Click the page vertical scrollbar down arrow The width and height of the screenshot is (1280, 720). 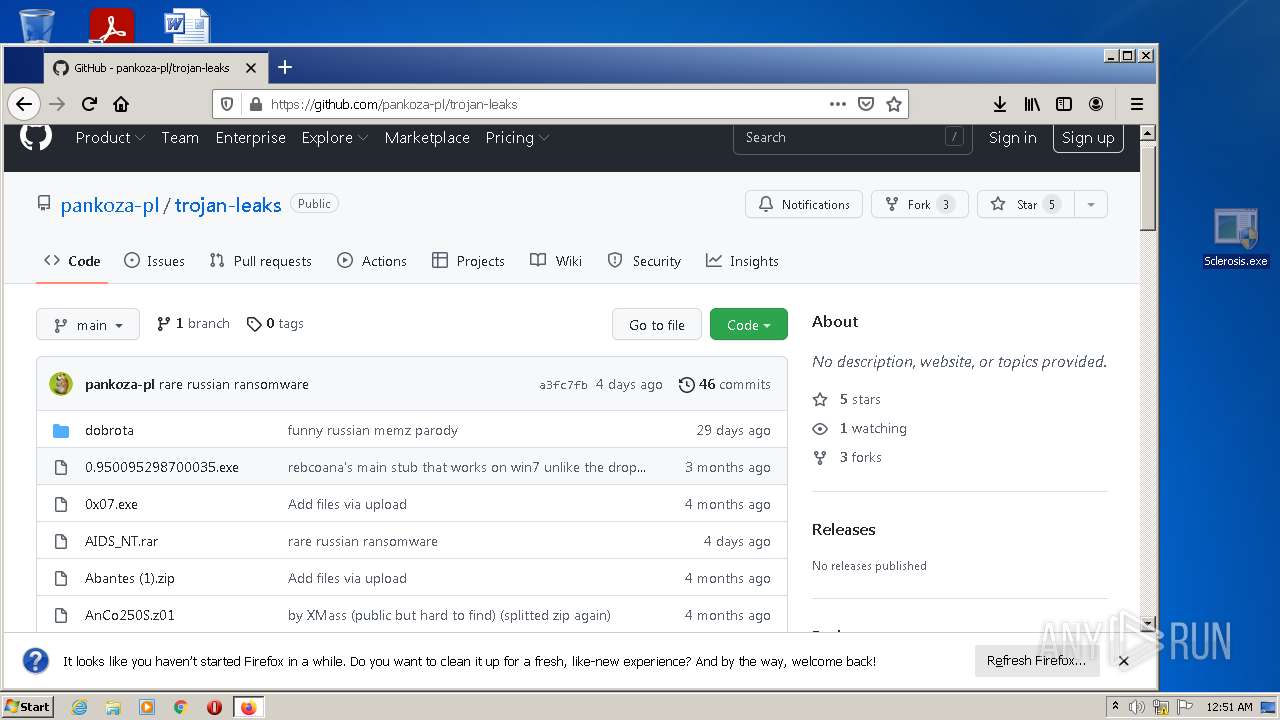pos(1148,623)
